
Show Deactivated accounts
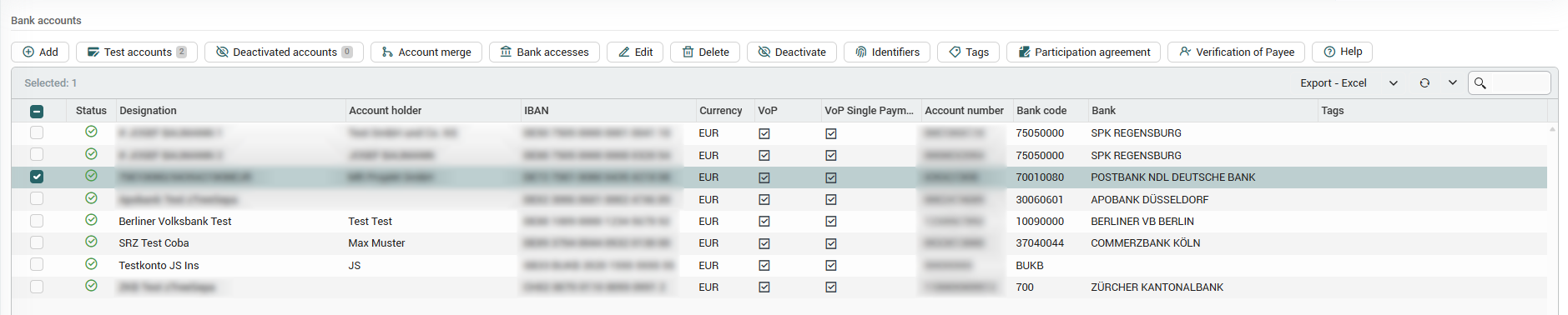(284, 52)
